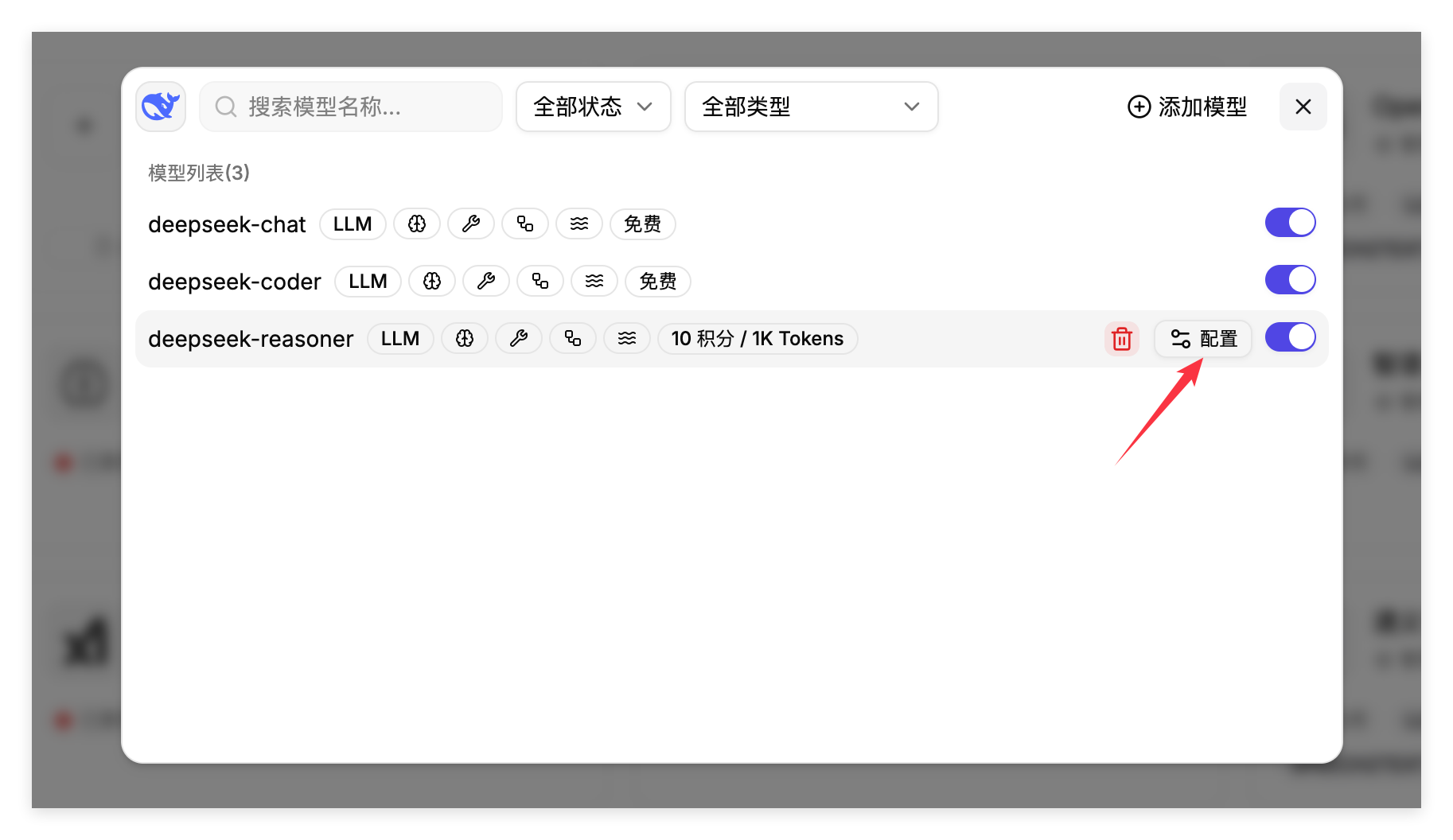
Task: Click the 免费 tag on deepseek-coder
Action: coord(658,282)
